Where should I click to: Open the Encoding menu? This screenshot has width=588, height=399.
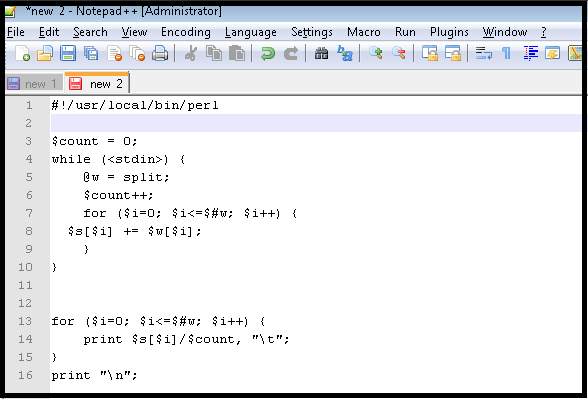tap(186, 32)
